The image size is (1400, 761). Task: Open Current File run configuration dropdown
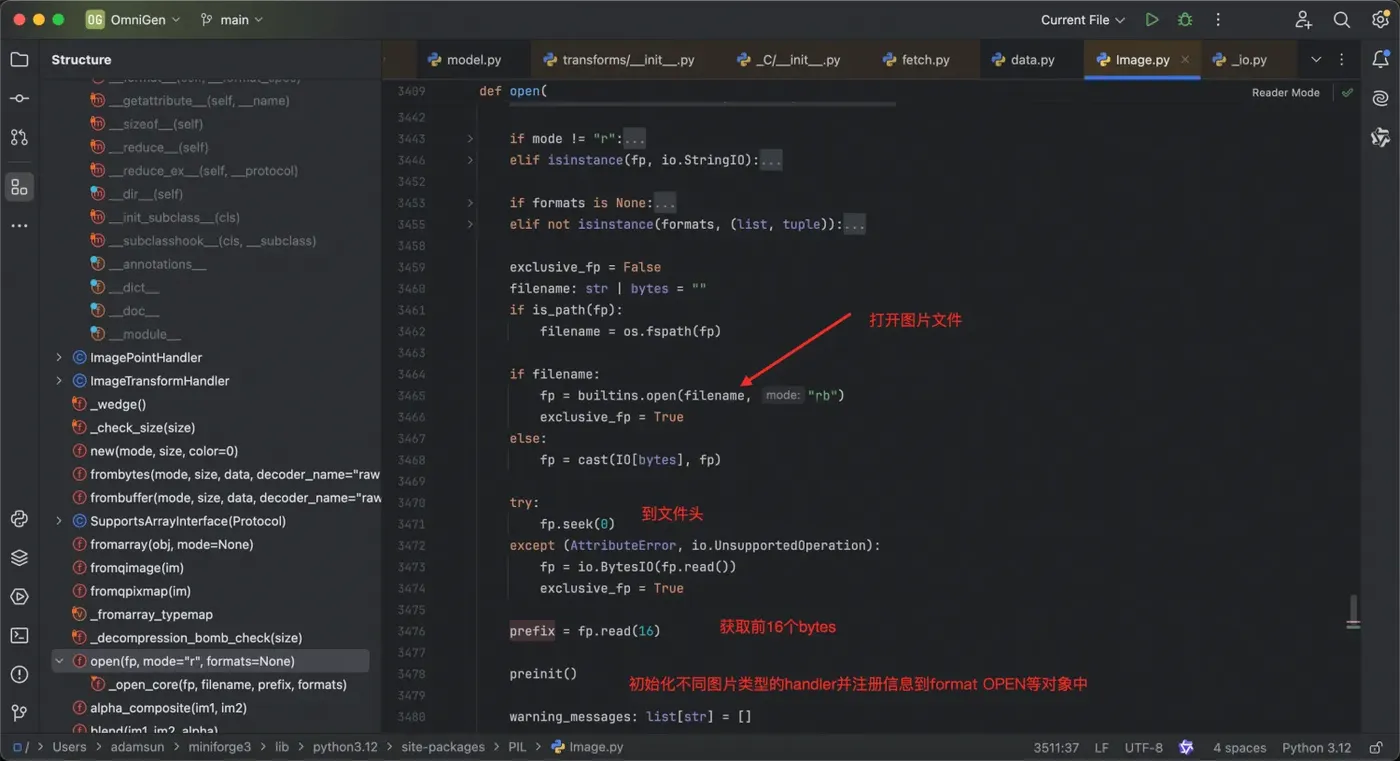coord(1083,19)
